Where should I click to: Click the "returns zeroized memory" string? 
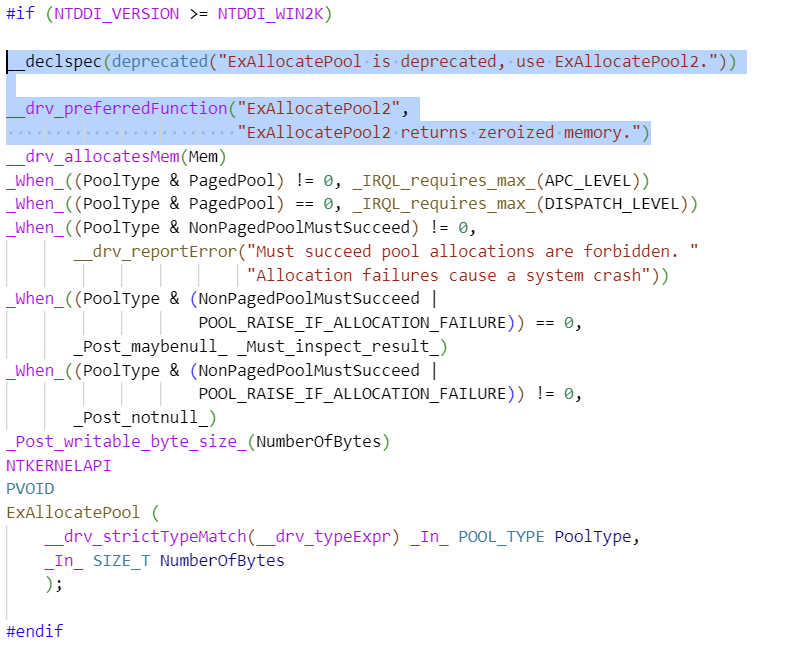443,132
